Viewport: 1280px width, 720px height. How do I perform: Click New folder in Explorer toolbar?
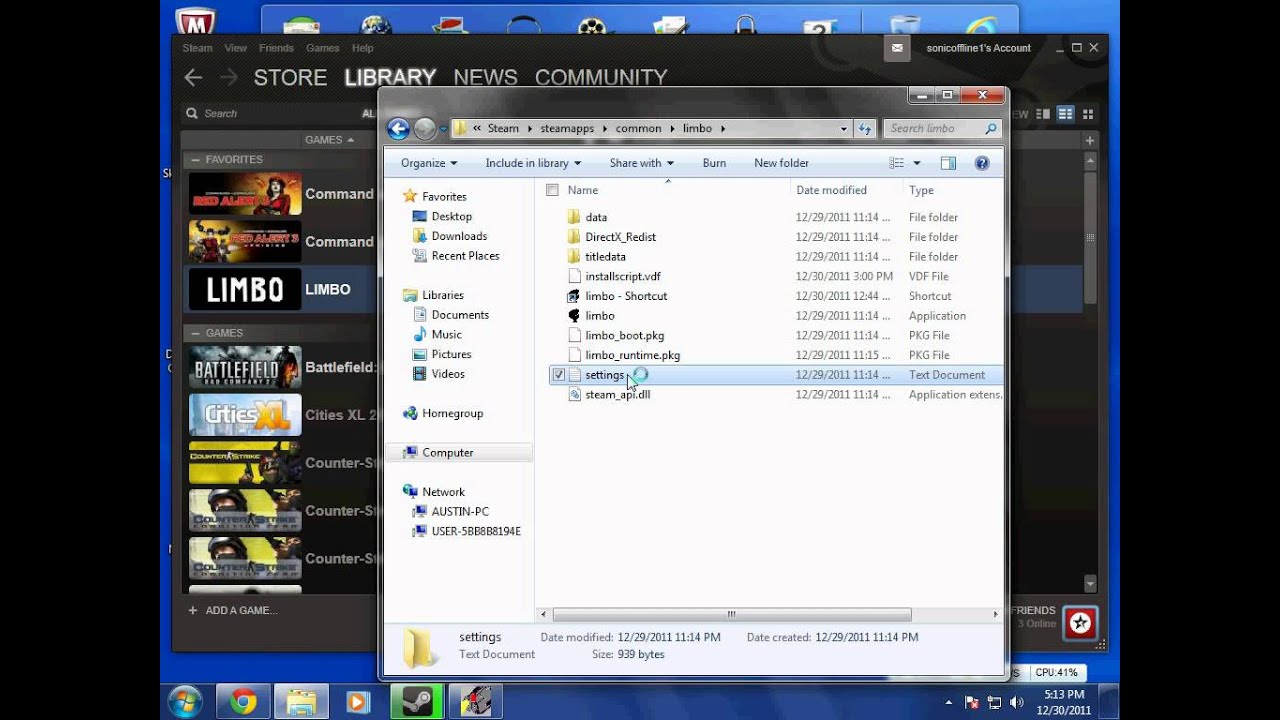point(781,163)
